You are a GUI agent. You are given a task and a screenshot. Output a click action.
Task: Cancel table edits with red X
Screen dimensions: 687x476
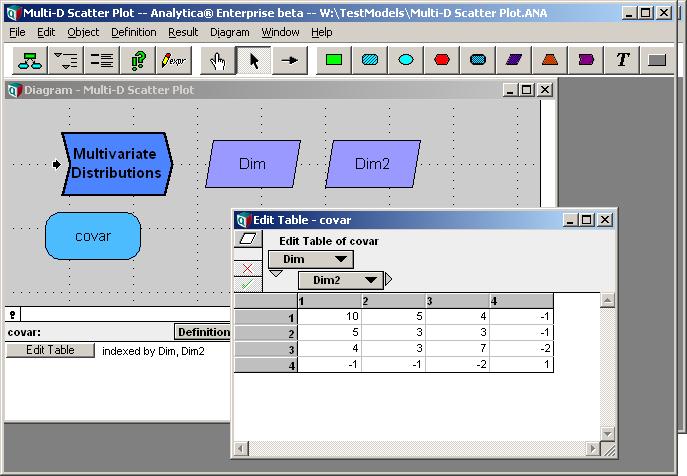[248, 268]
